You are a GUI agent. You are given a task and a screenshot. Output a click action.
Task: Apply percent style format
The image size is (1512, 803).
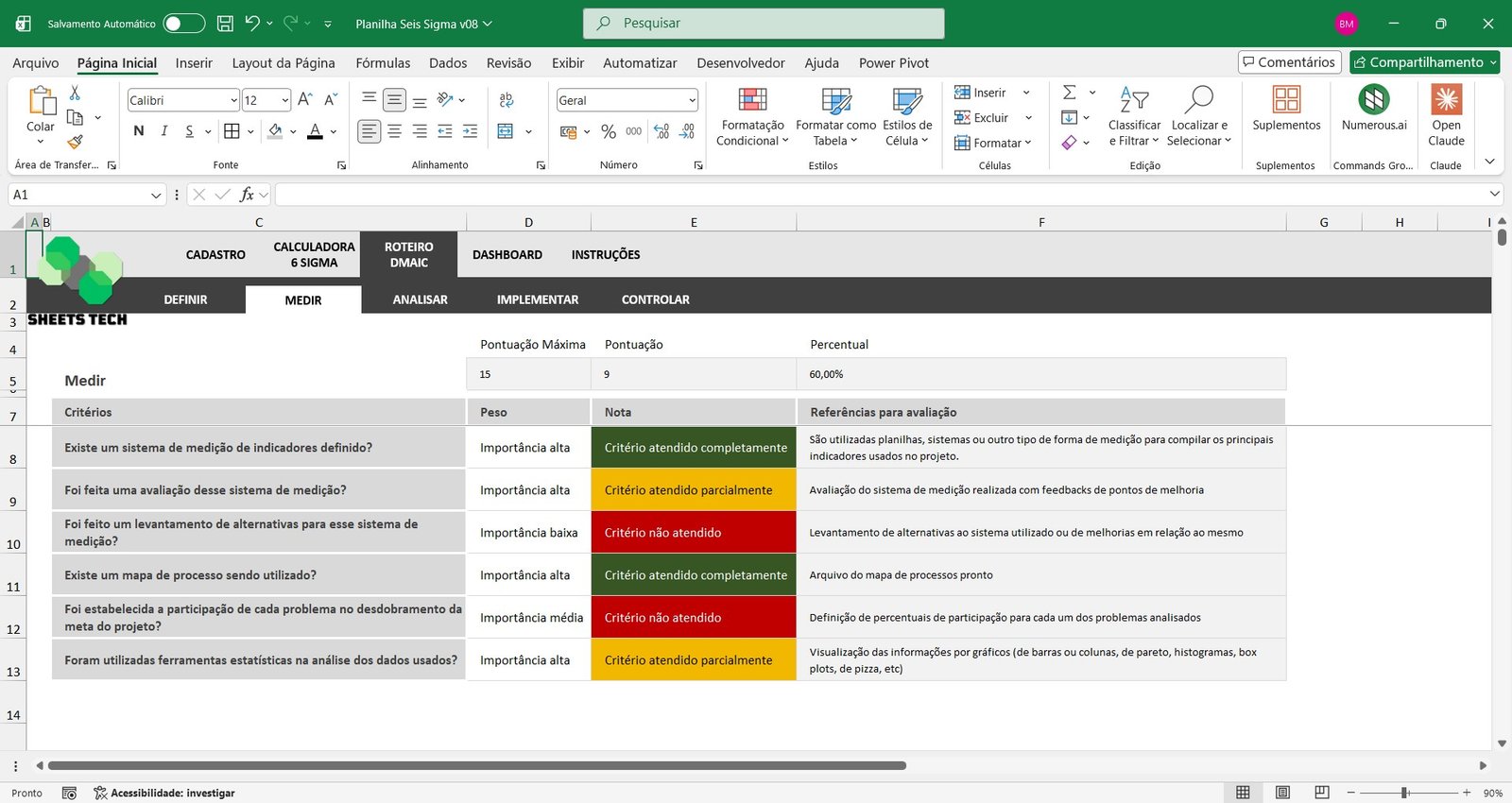tap(609, 131)
